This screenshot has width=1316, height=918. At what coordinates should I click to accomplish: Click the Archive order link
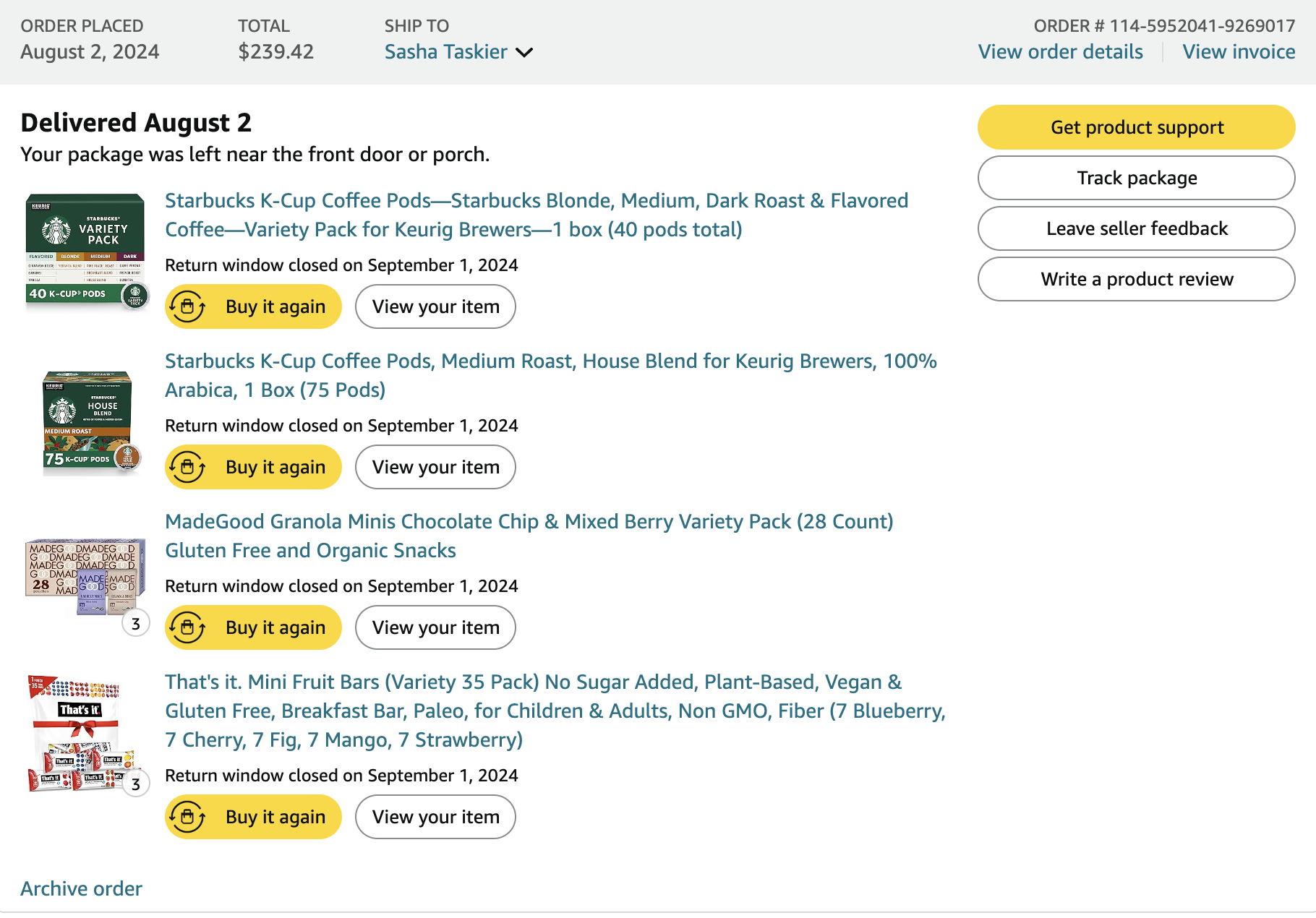click(x=81, y=888)
